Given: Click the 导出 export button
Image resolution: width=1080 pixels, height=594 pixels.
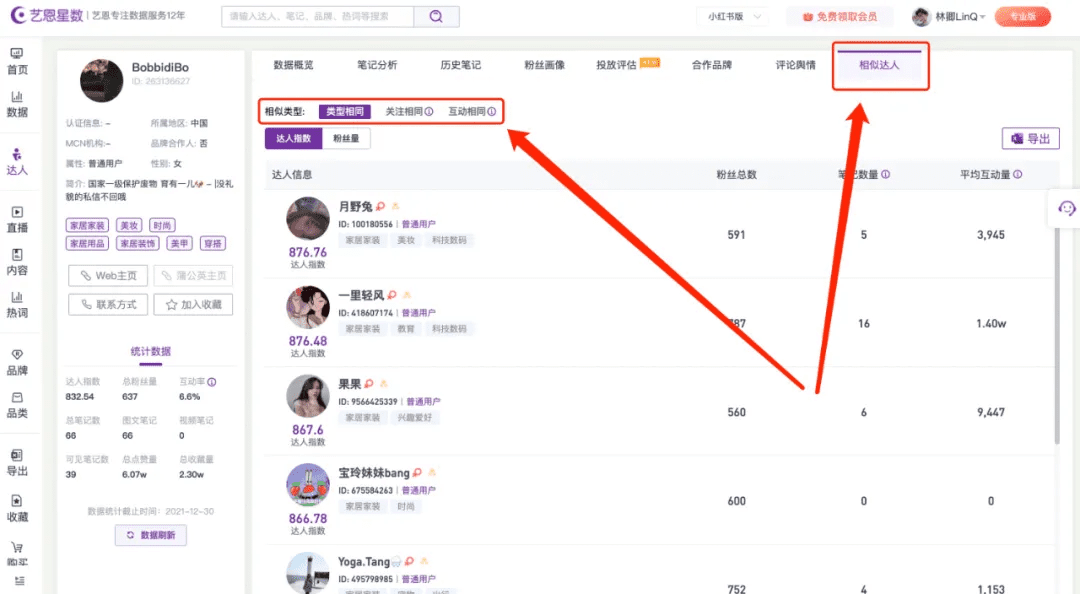Looking at the screenshot, I should [1030, 139].
